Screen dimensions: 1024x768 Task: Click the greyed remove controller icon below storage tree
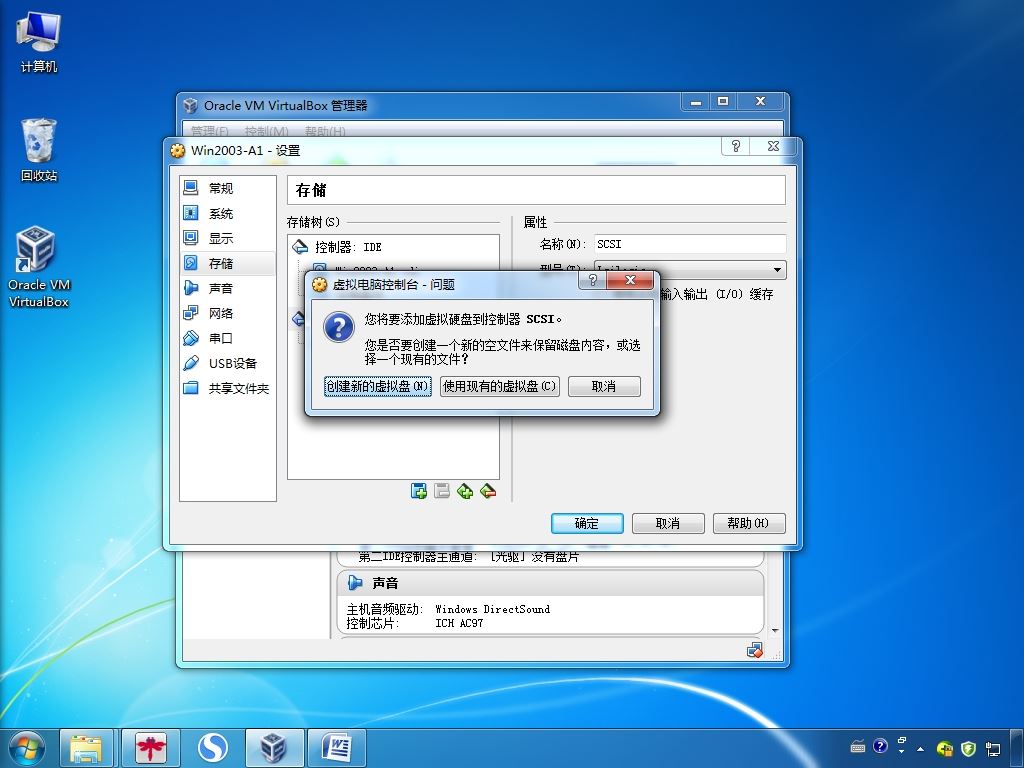tap(442, 491)
